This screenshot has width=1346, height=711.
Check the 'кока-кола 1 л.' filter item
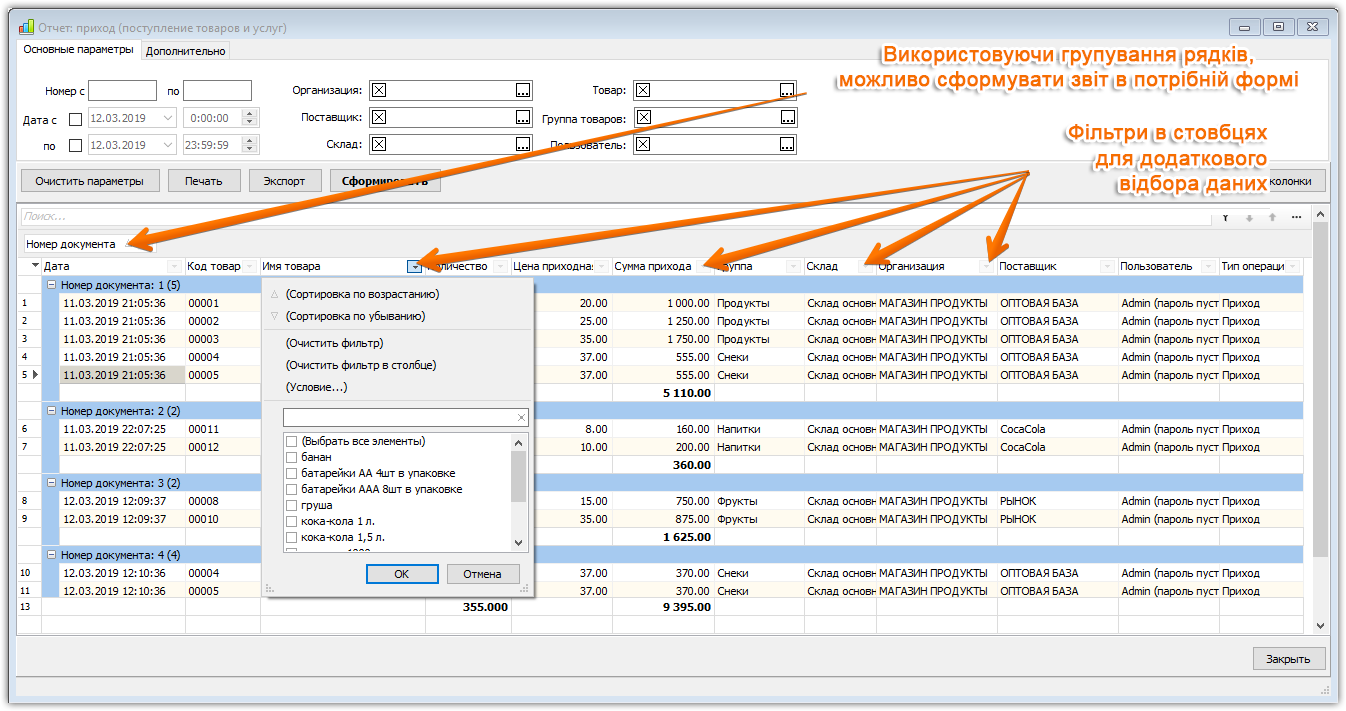point(291,521)
